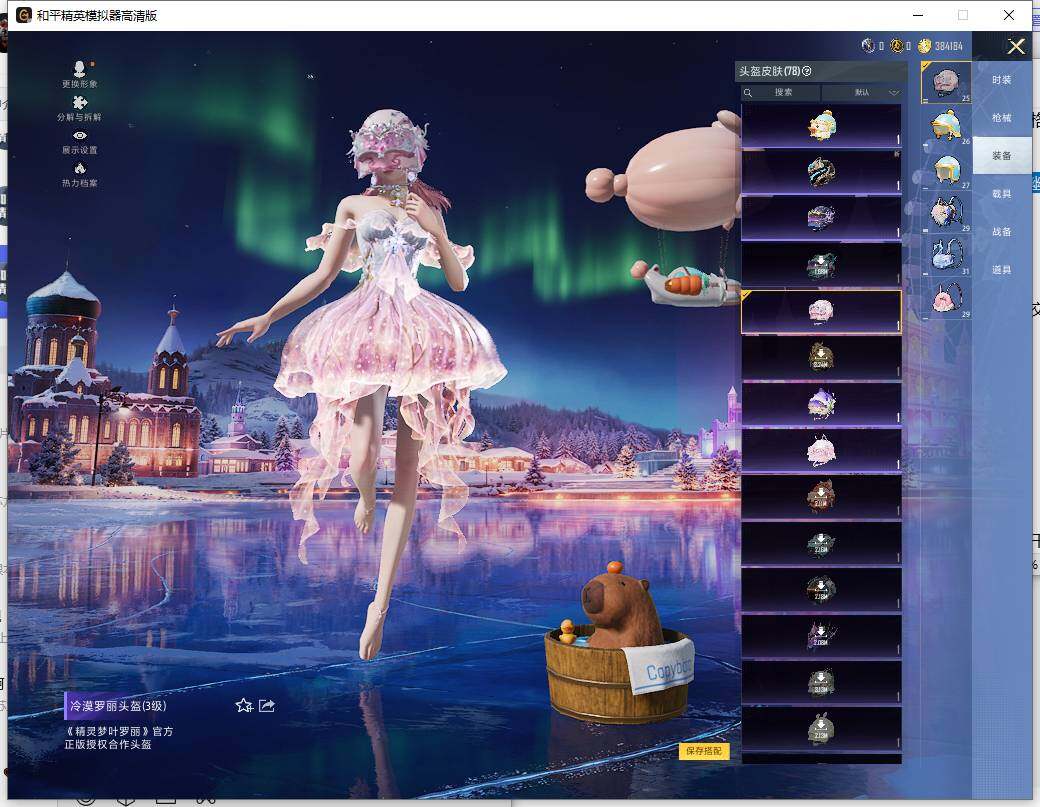1040x807 pixels.
Task: Select the yellow duck helmet skin row
Action: pos(821,126)
